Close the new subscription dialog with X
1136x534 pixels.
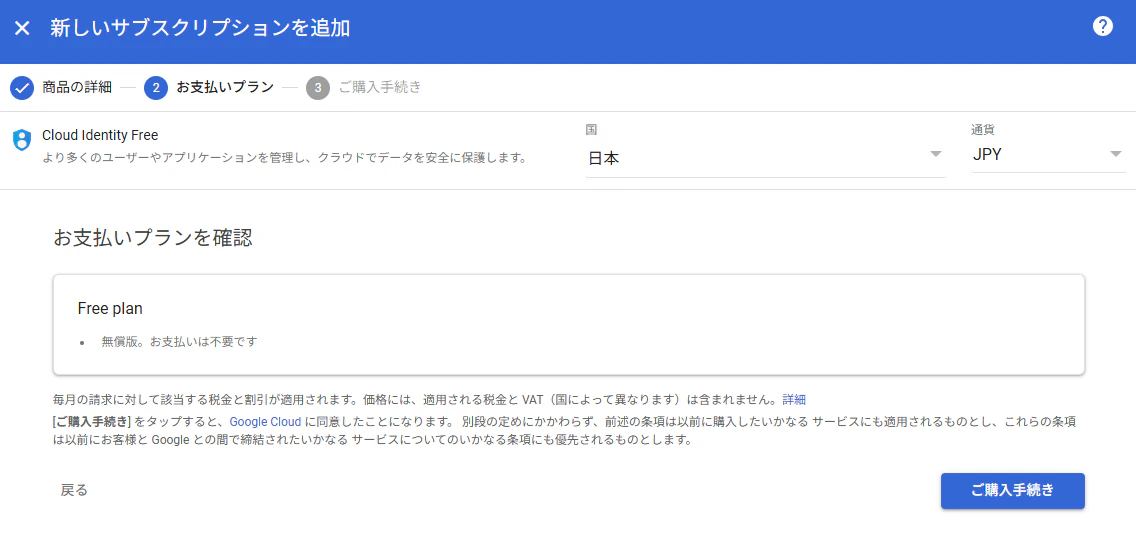22,28
